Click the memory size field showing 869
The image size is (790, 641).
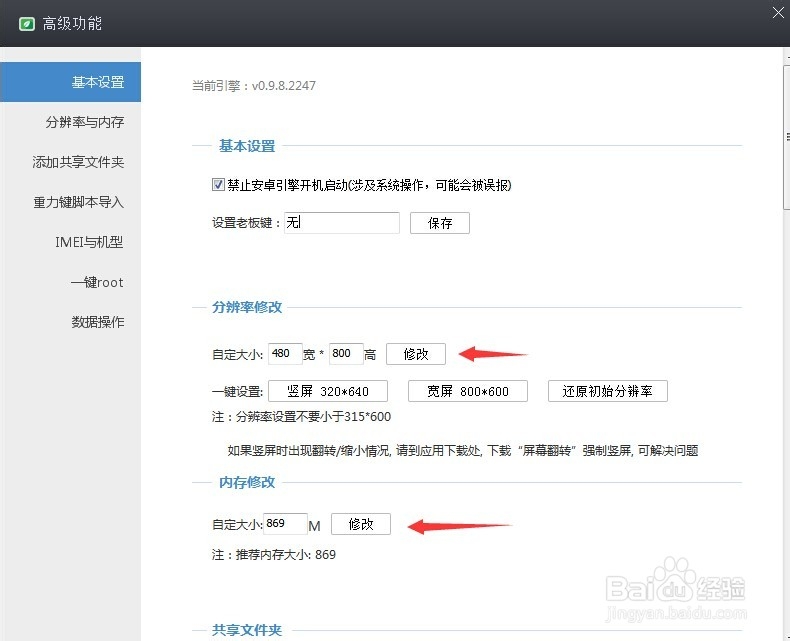pyautogui.click(x=286, y=524)
